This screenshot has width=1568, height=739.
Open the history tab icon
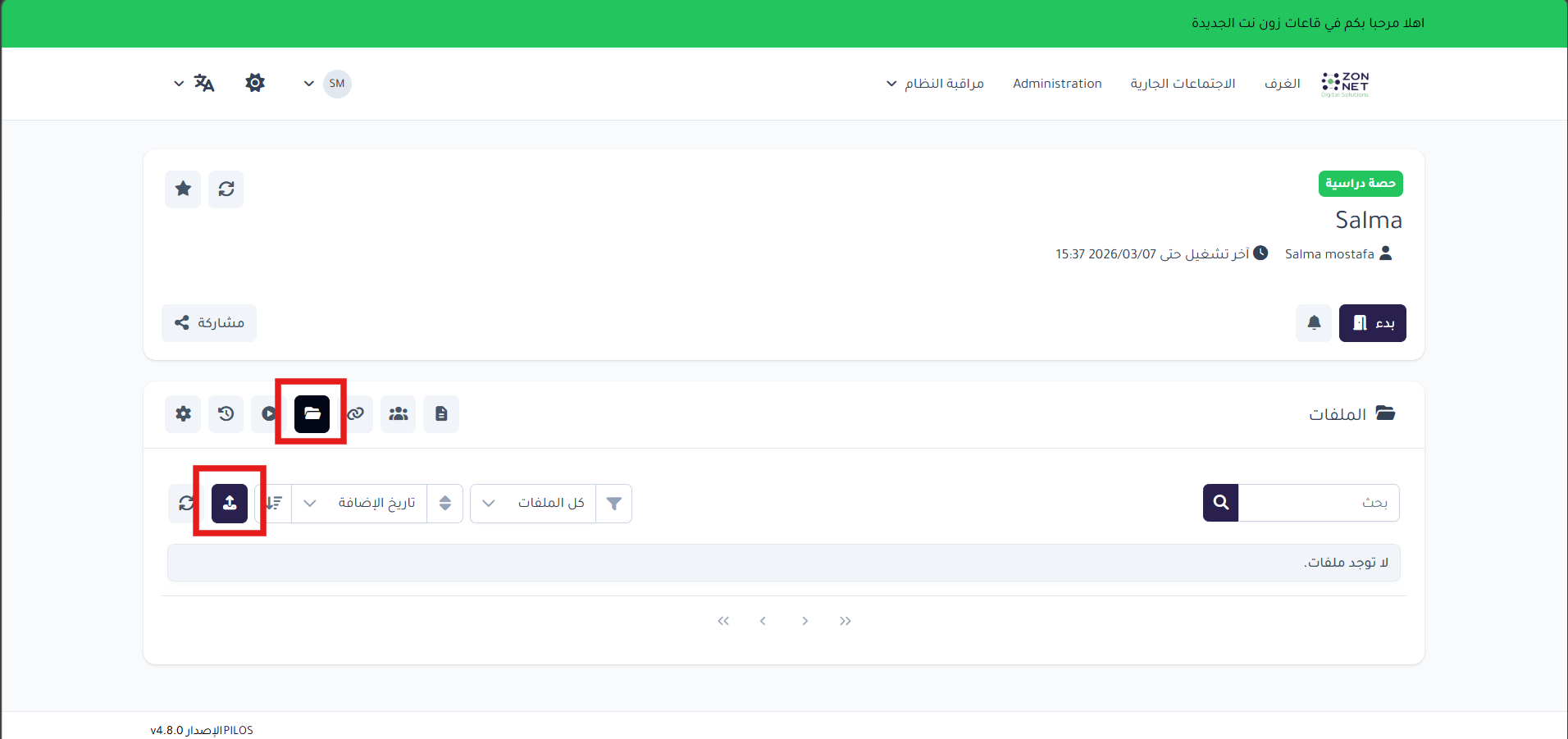[226, 413]
